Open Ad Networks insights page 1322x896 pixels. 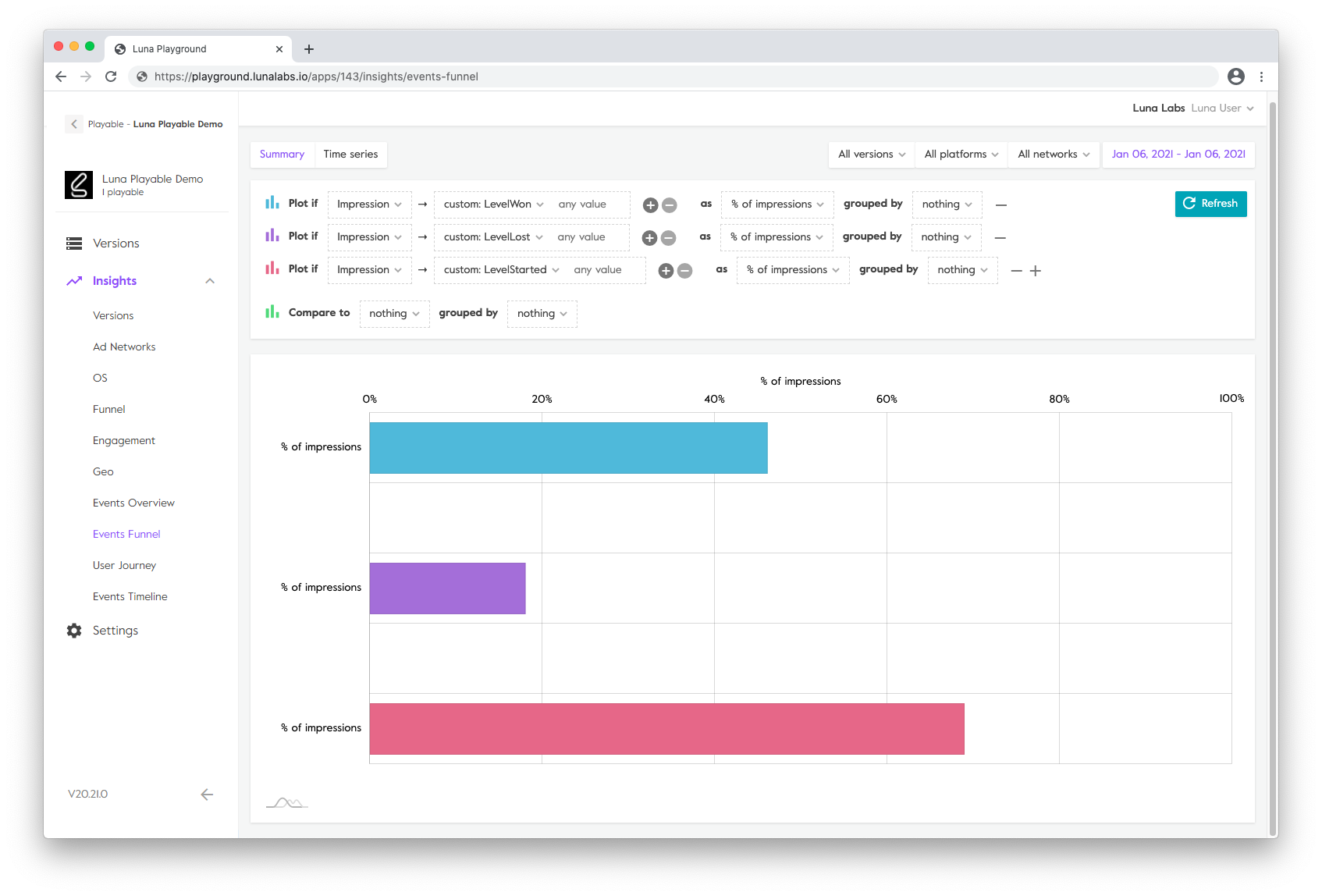click(124, 347)
